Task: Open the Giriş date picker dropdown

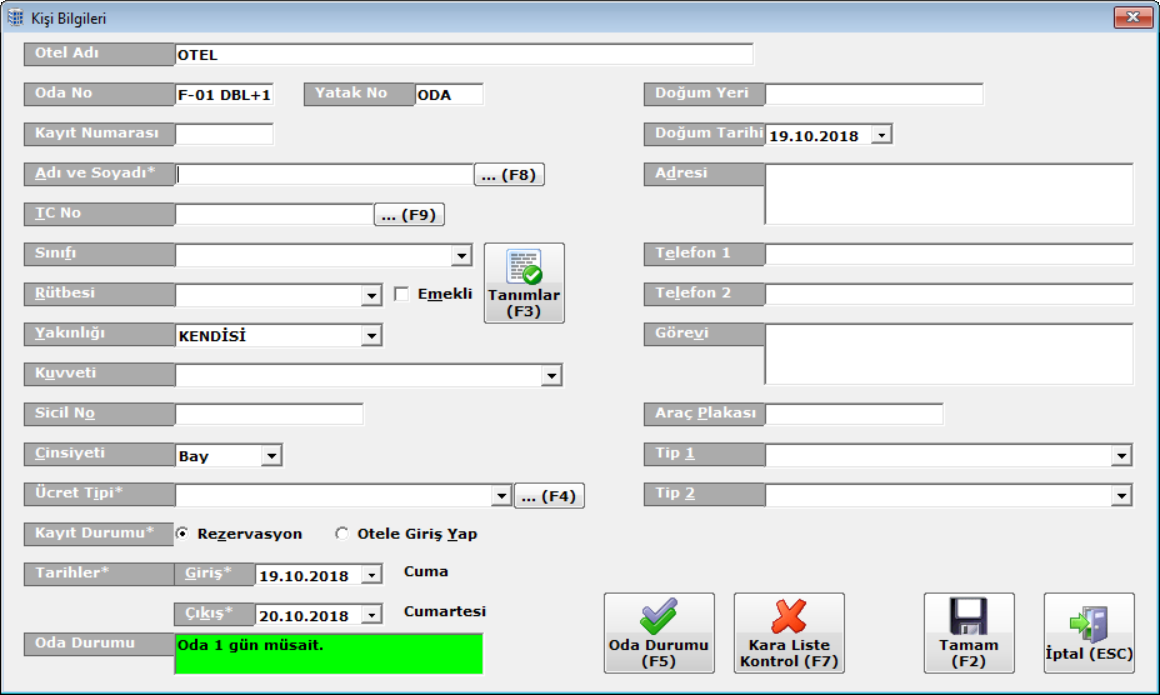Action: (371, 575)
